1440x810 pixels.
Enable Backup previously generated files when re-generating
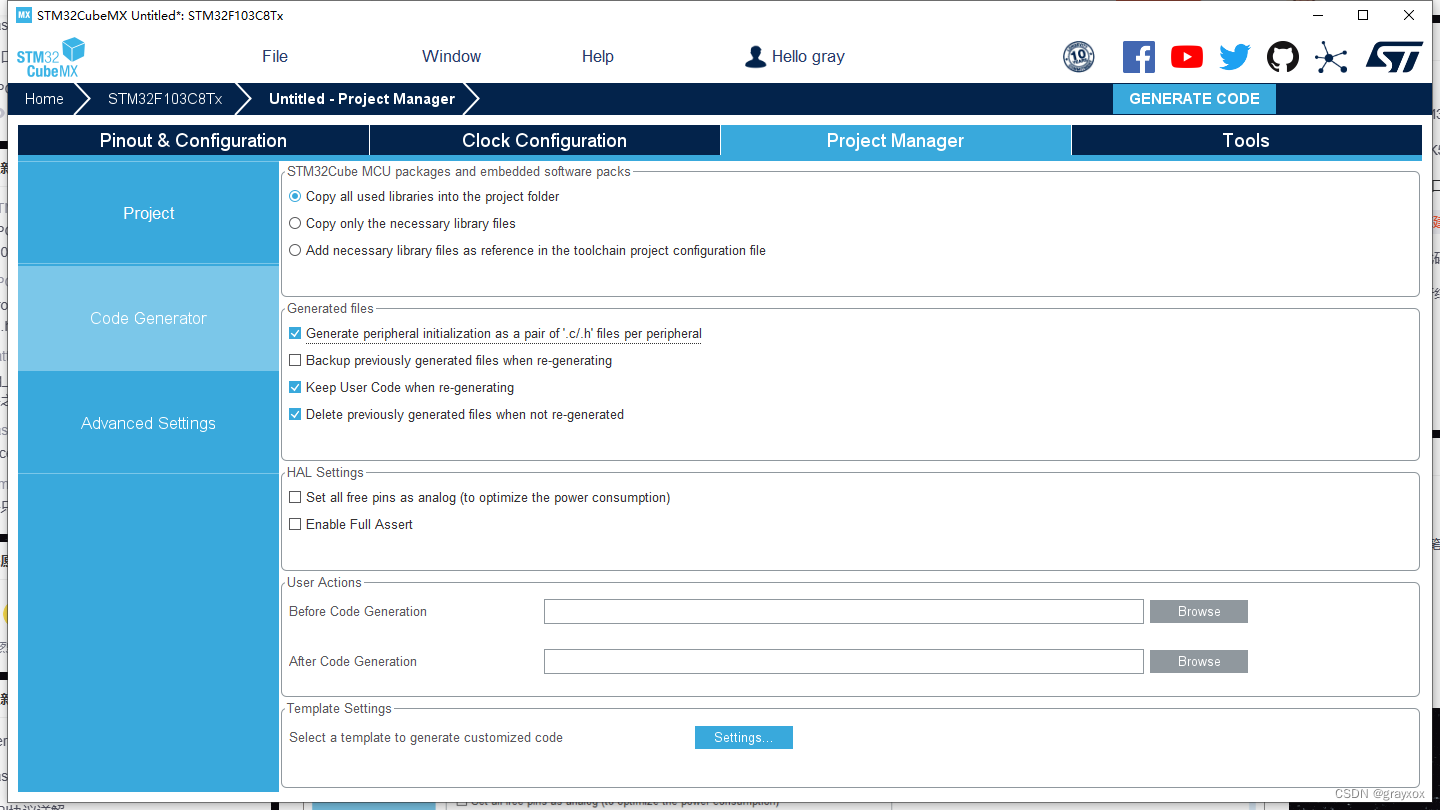tap(295, 361)
